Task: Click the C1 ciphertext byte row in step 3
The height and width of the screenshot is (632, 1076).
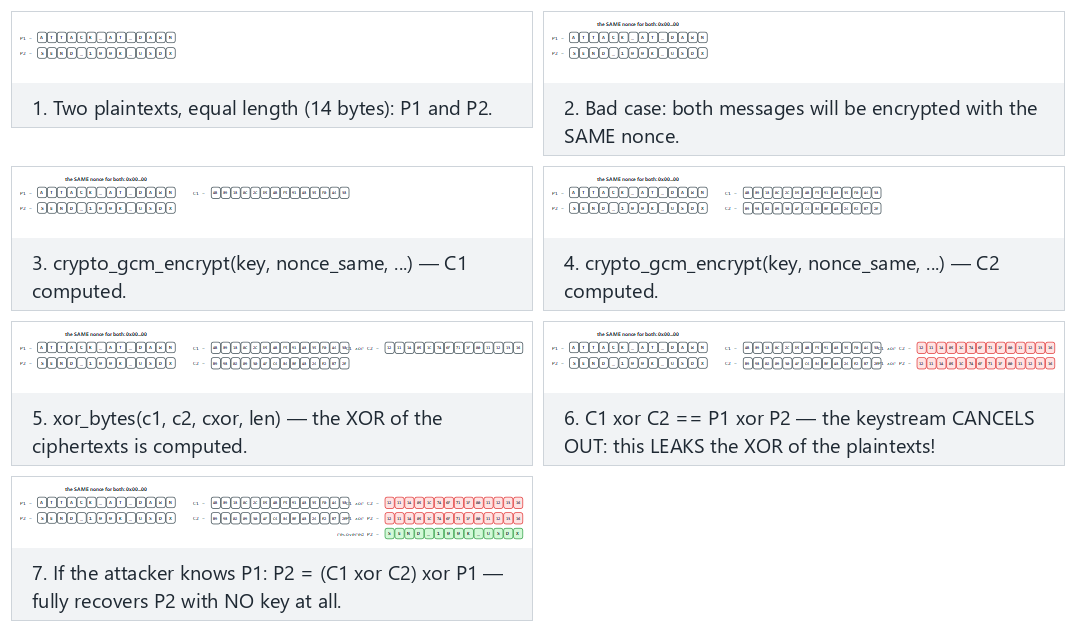Action: point(280,193)
